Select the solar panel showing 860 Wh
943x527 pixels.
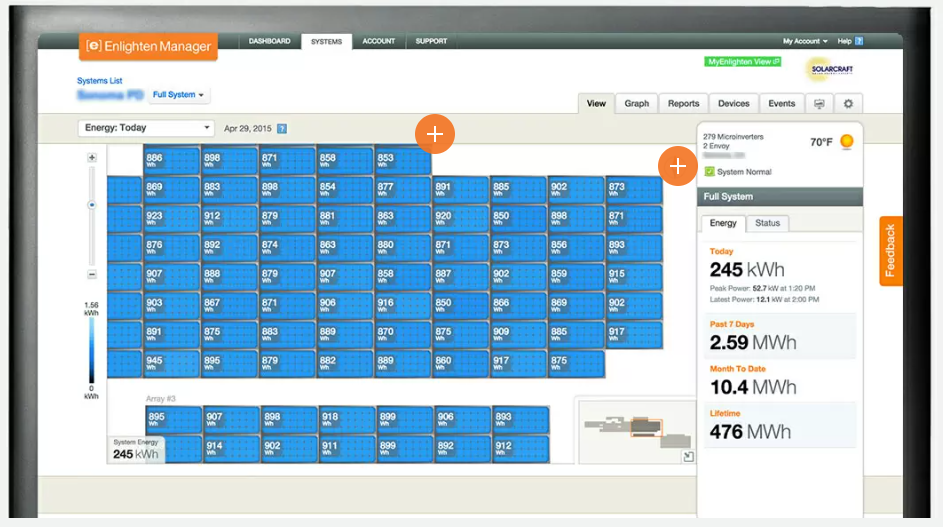tap(461, 363)
